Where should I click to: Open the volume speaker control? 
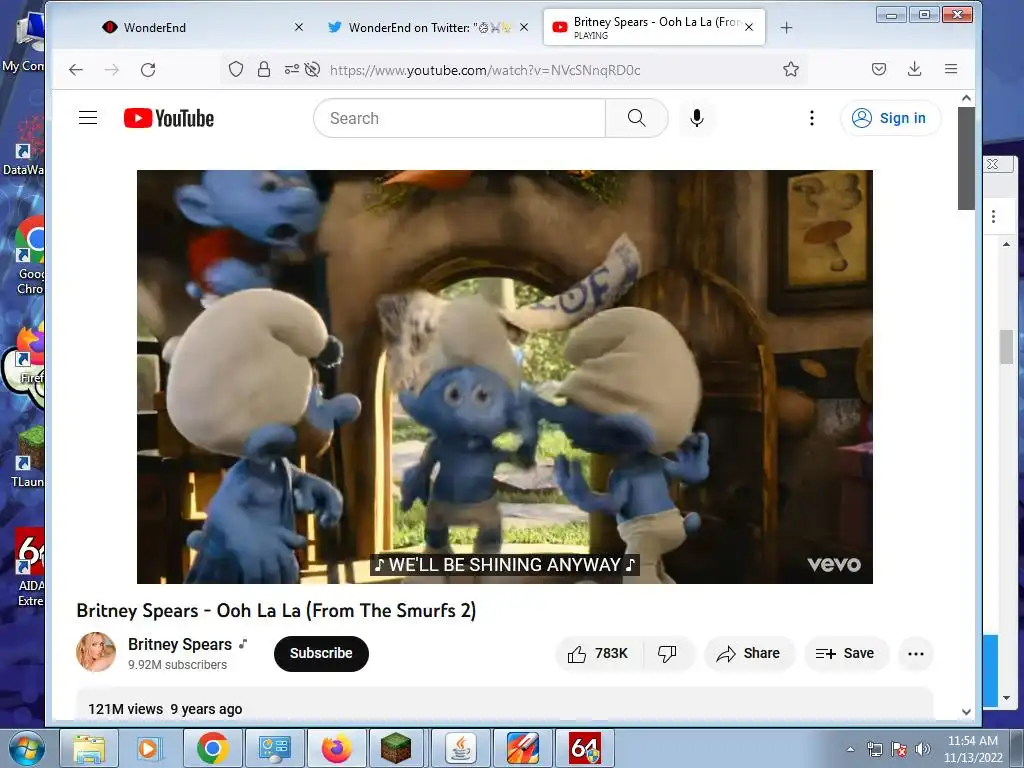coord(922,749)
